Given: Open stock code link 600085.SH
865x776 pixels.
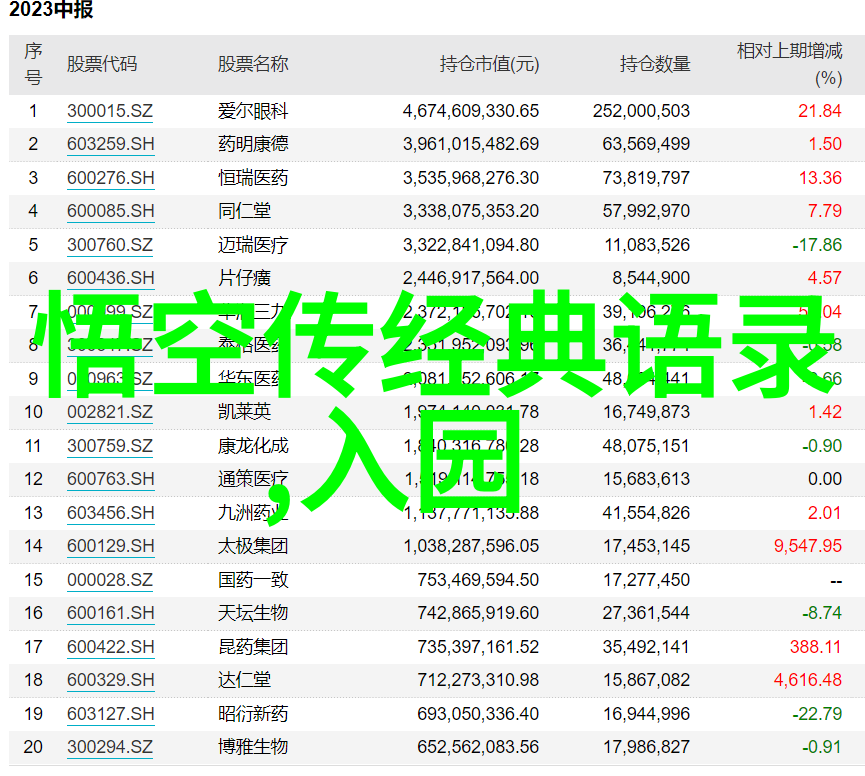Looking at the screenshot, I should pos(110,211).
